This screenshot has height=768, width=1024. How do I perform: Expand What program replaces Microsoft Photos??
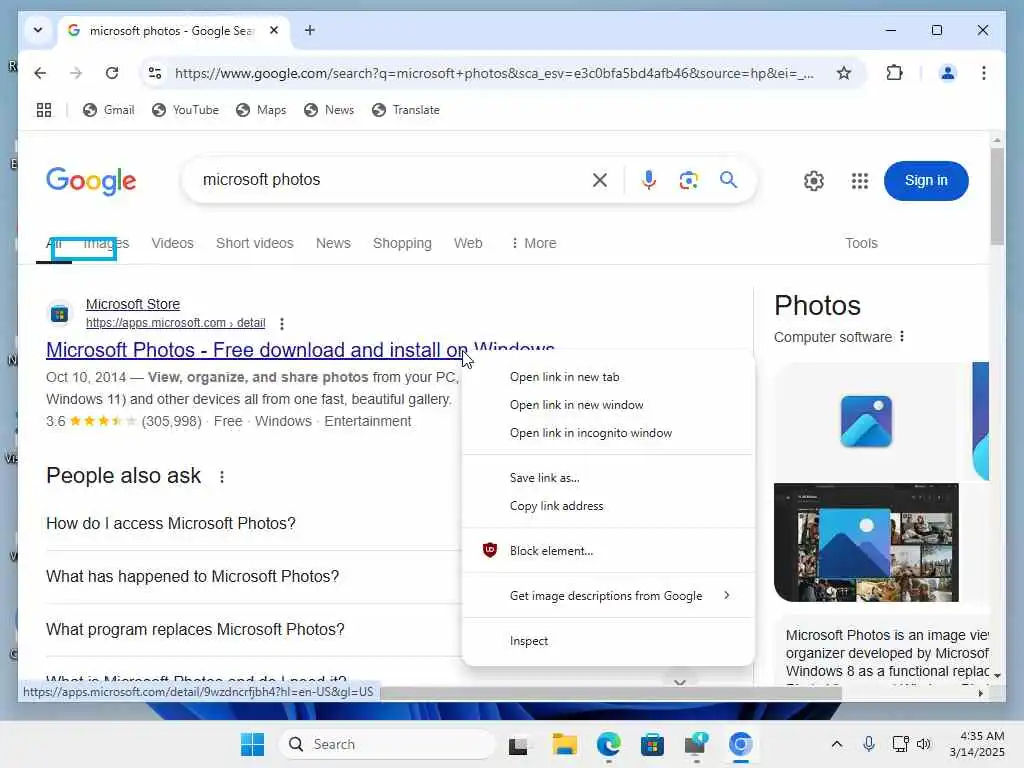coord(195,630)
